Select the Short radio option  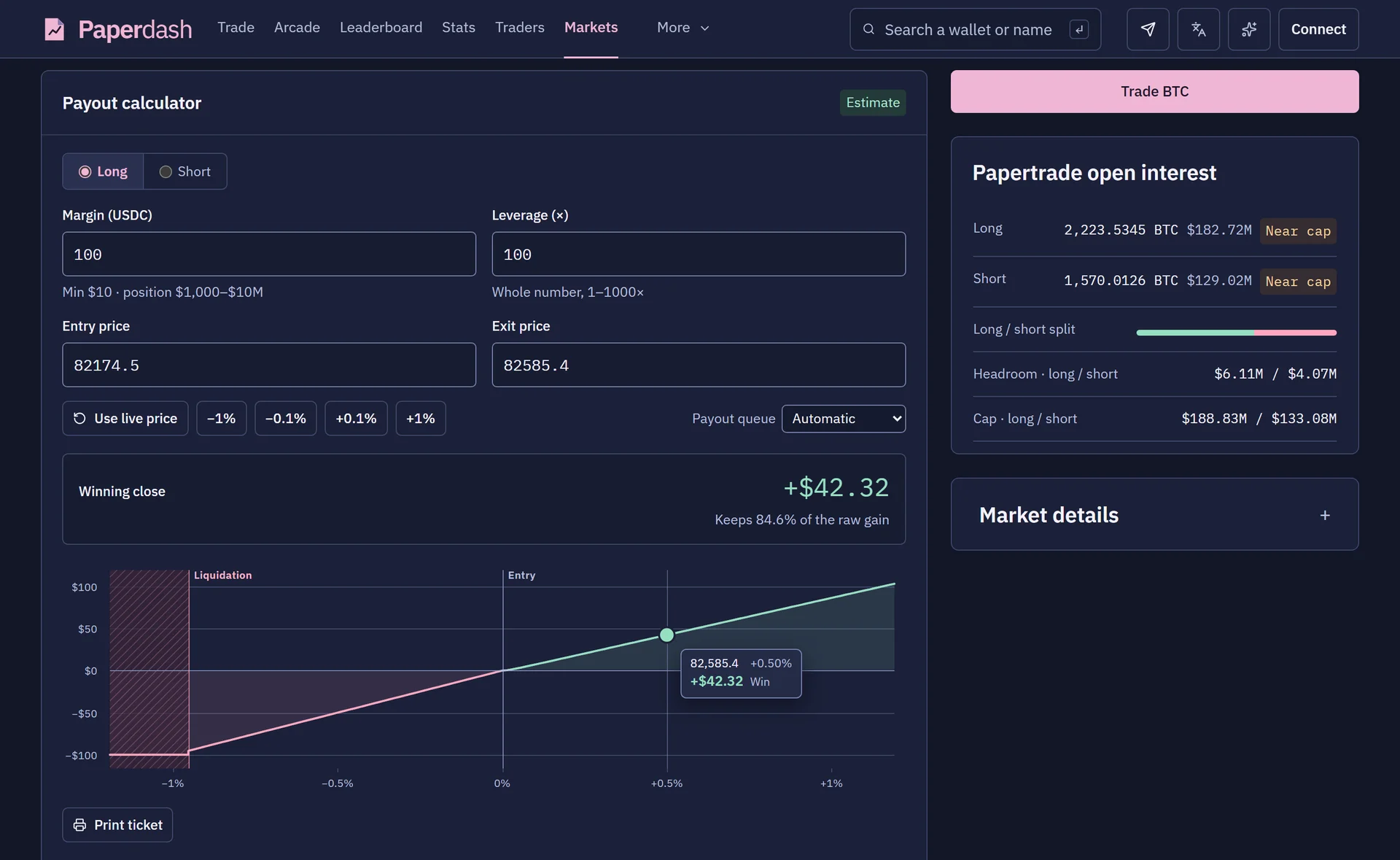click(x=185, y=171)
